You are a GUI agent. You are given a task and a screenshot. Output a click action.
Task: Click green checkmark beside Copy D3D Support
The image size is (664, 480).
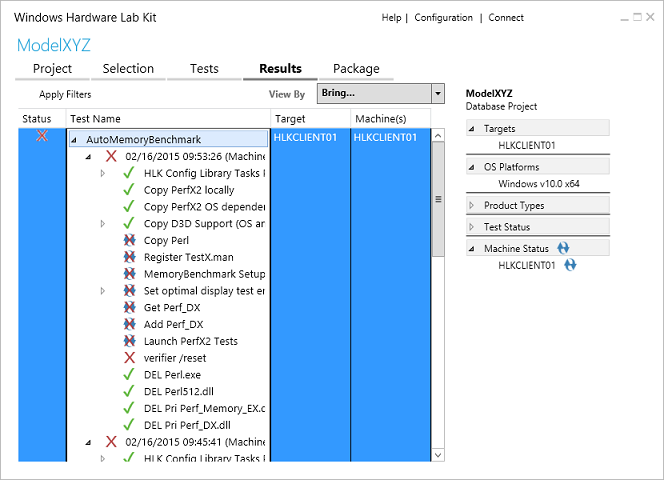tap(129, 223)
